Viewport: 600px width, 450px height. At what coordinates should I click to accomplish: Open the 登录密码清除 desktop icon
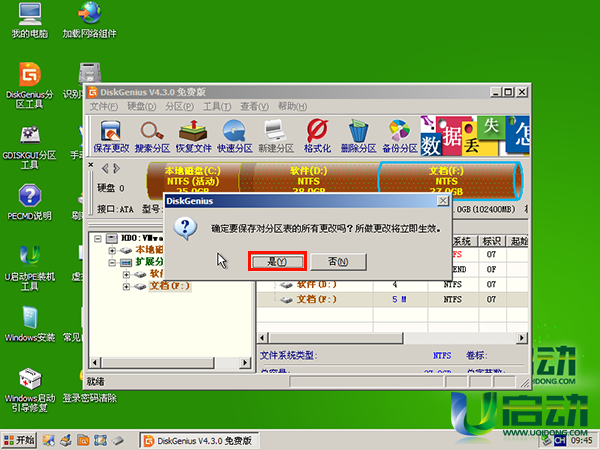click(x=90, y=398)
